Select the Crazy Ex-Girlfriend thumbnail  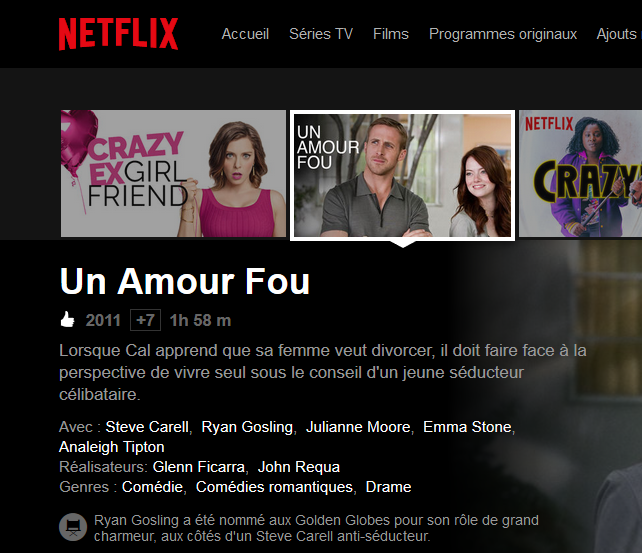tap(174, 174)
